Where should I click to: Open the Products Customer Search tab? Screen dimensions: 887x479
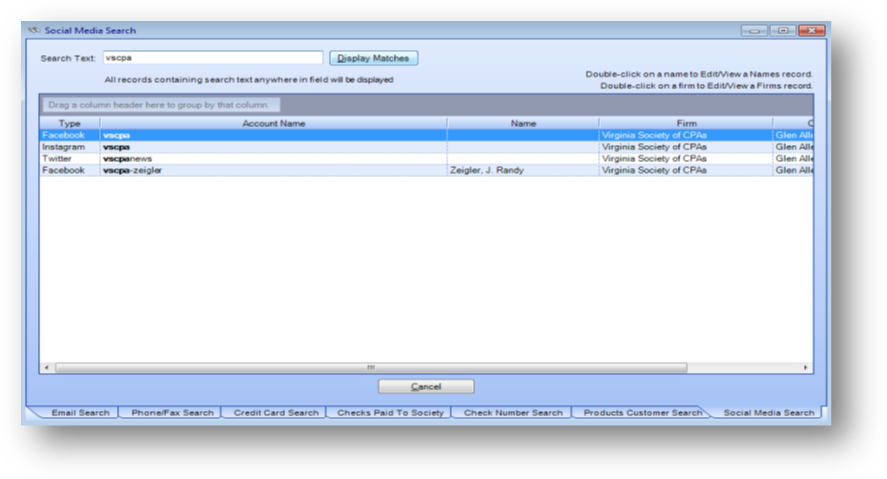643,413
